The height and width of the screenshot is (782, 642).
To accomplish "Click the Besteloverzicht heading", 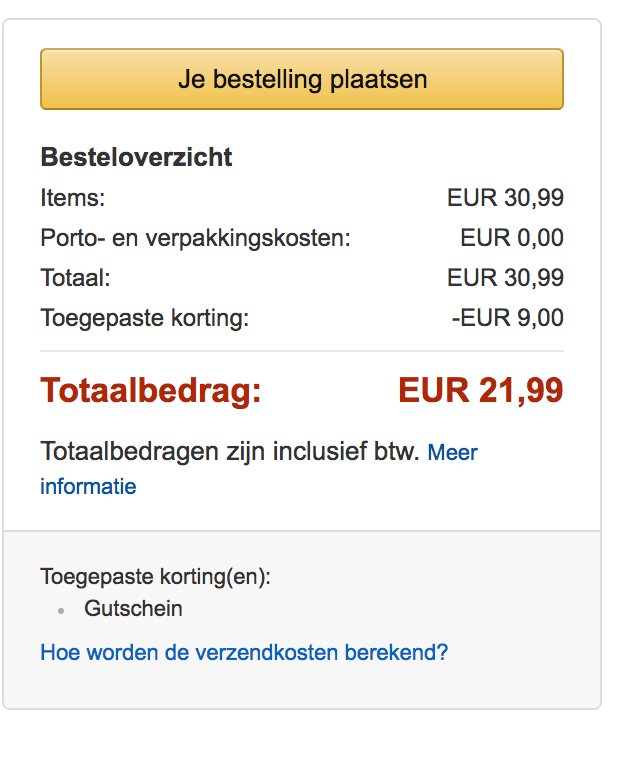I will [136, 157].
